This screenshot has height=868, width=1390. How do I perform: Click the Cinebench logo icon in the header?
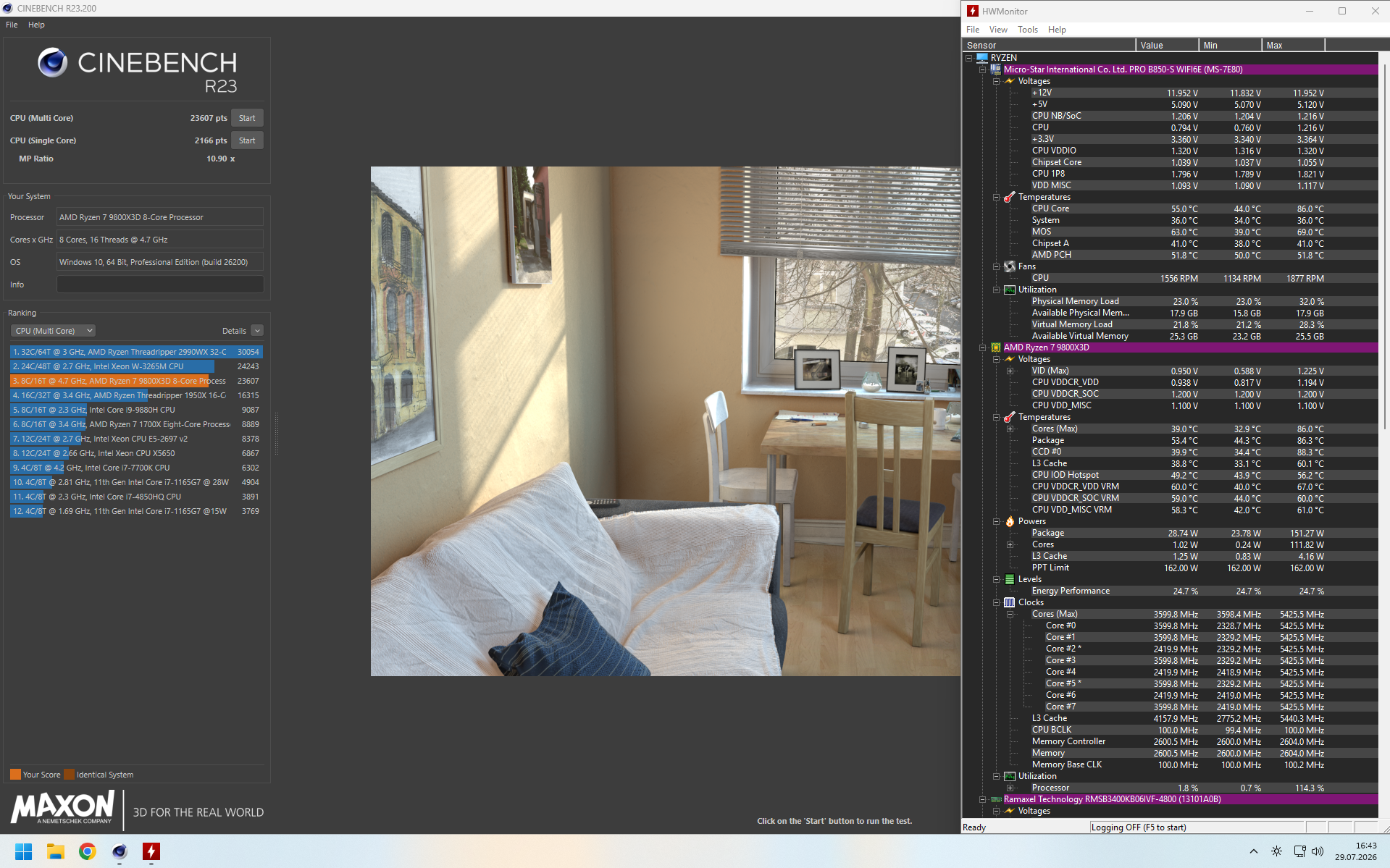click(x=53, y=63)
